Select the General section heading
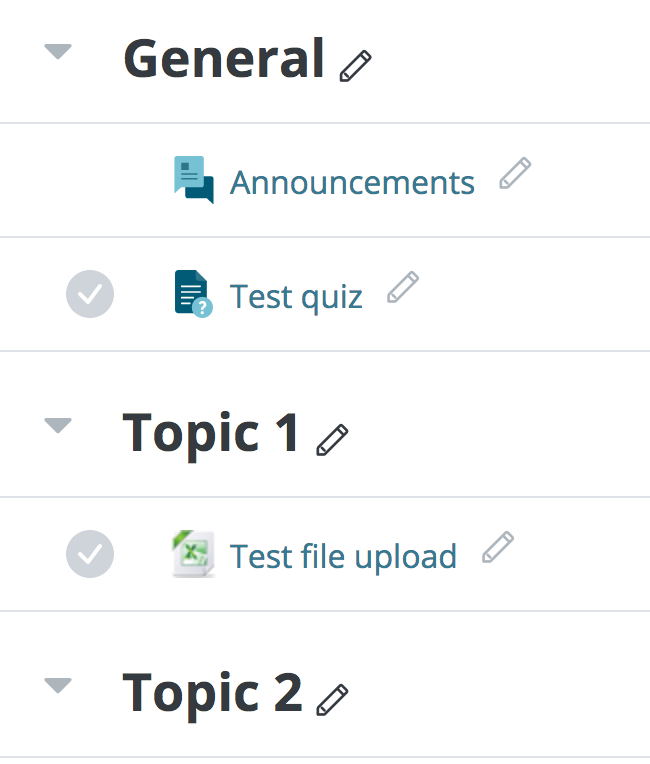 point(224,58)
